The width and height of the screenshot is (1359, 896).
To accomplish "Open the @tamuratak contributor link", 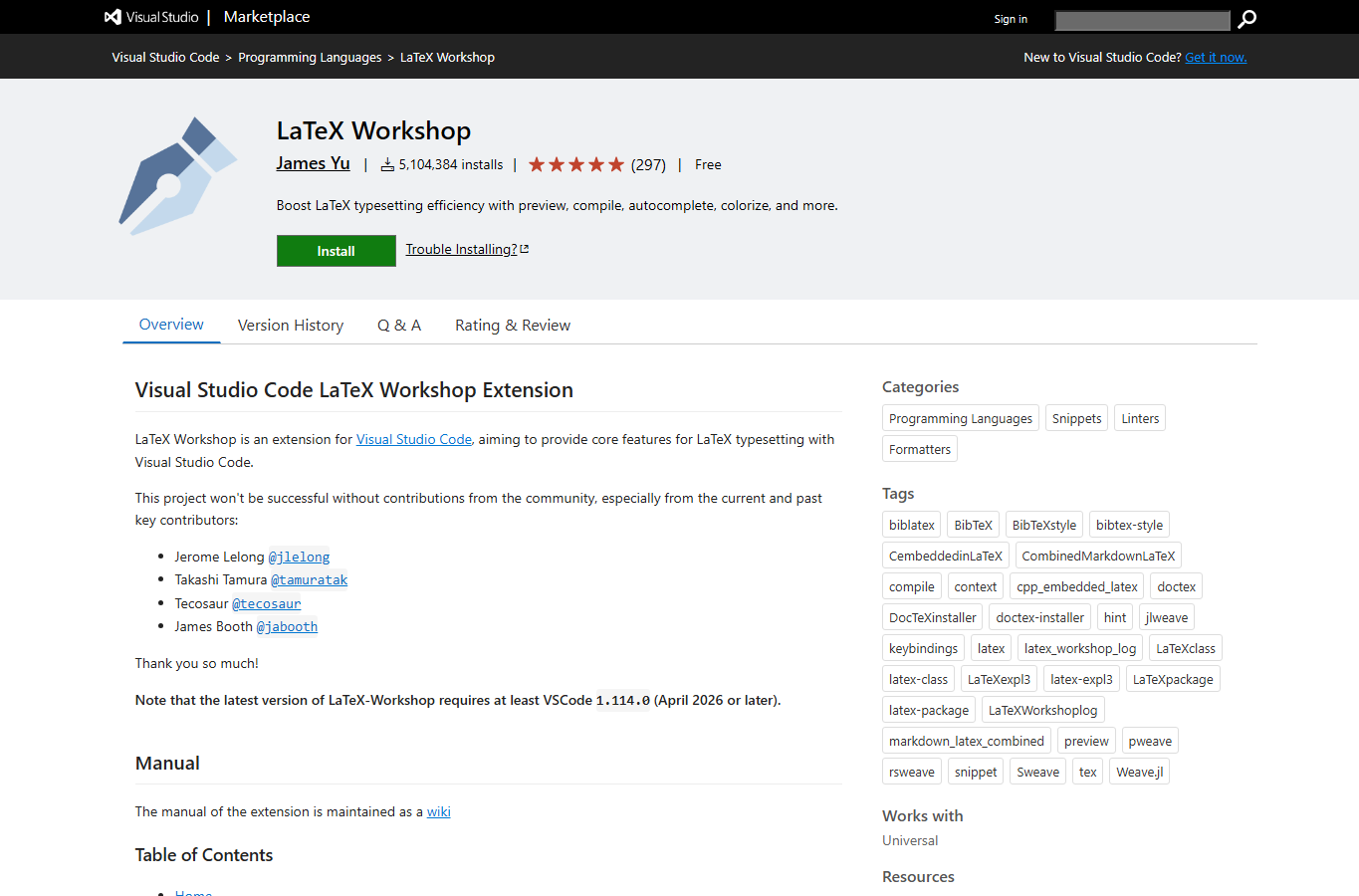I will tap(310, 579).
